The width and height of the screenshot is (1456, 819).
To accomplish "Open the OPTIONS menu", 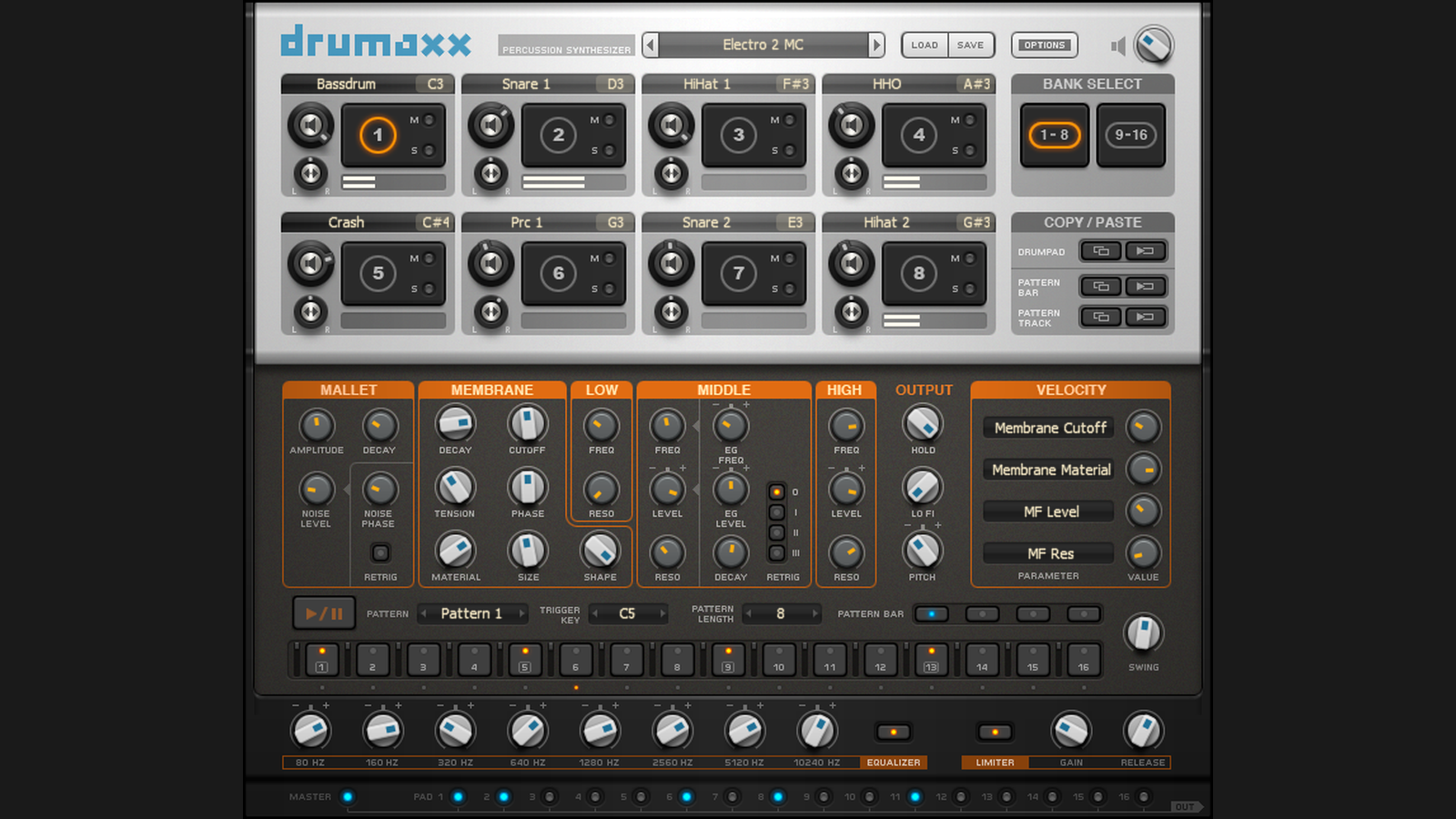I will click(x=1044, y=45).
